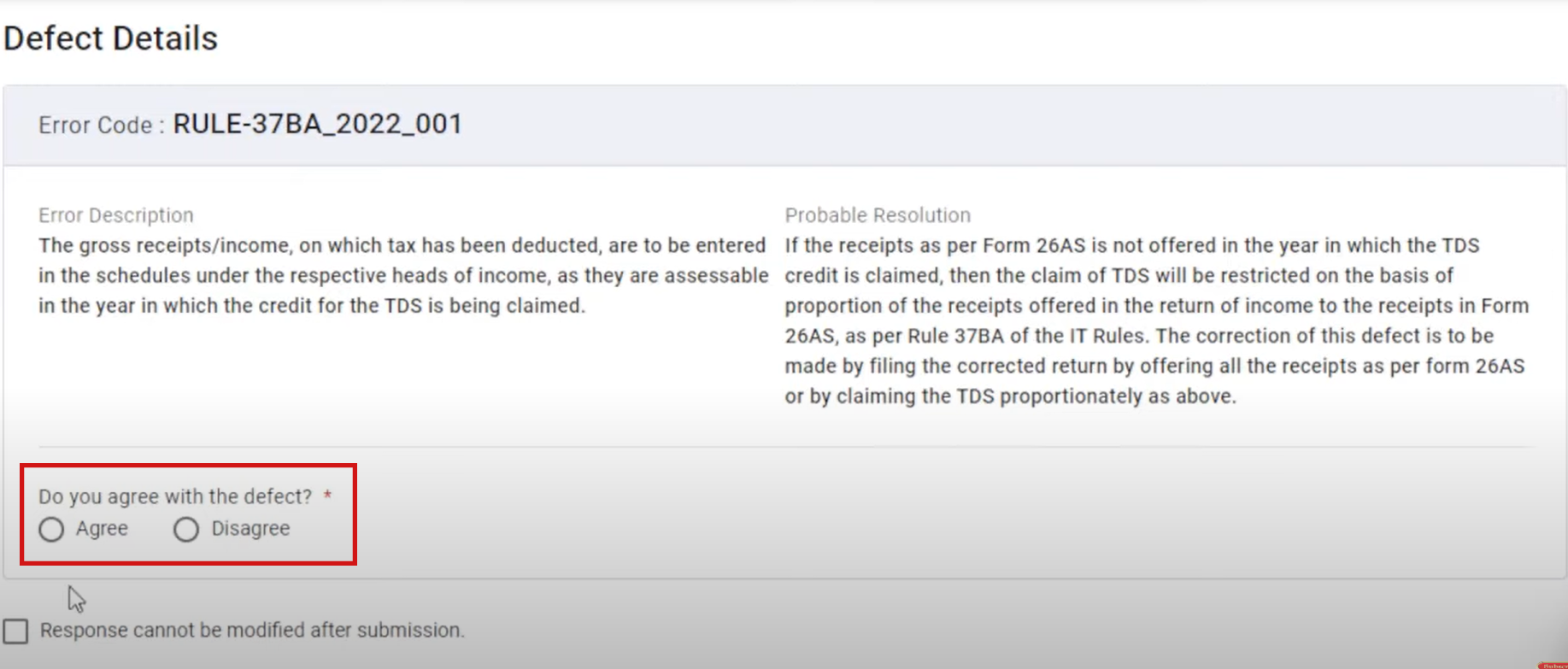Click the 'Response cannot be modified after submission' text
The image size is (1568, 669).
tap(252, 631)
